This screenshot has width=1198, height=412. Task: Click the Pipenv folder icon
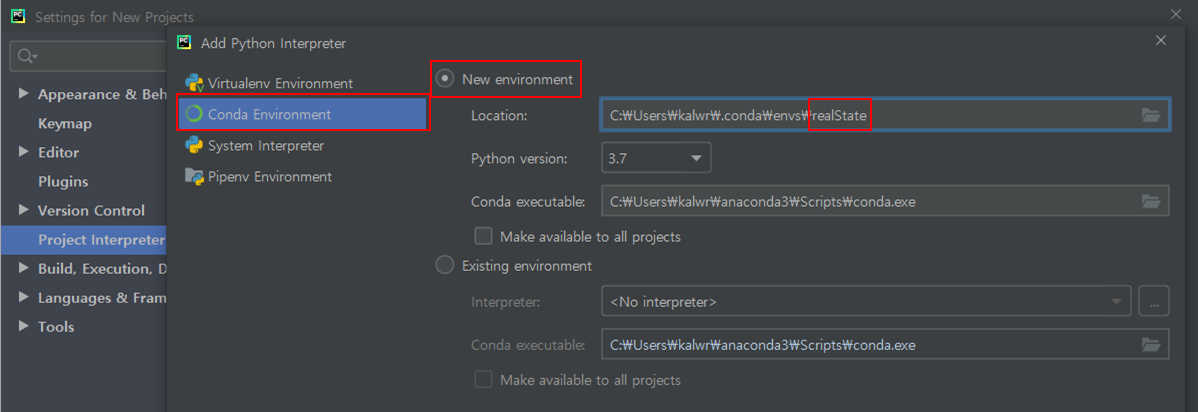[x=194, y=177]
